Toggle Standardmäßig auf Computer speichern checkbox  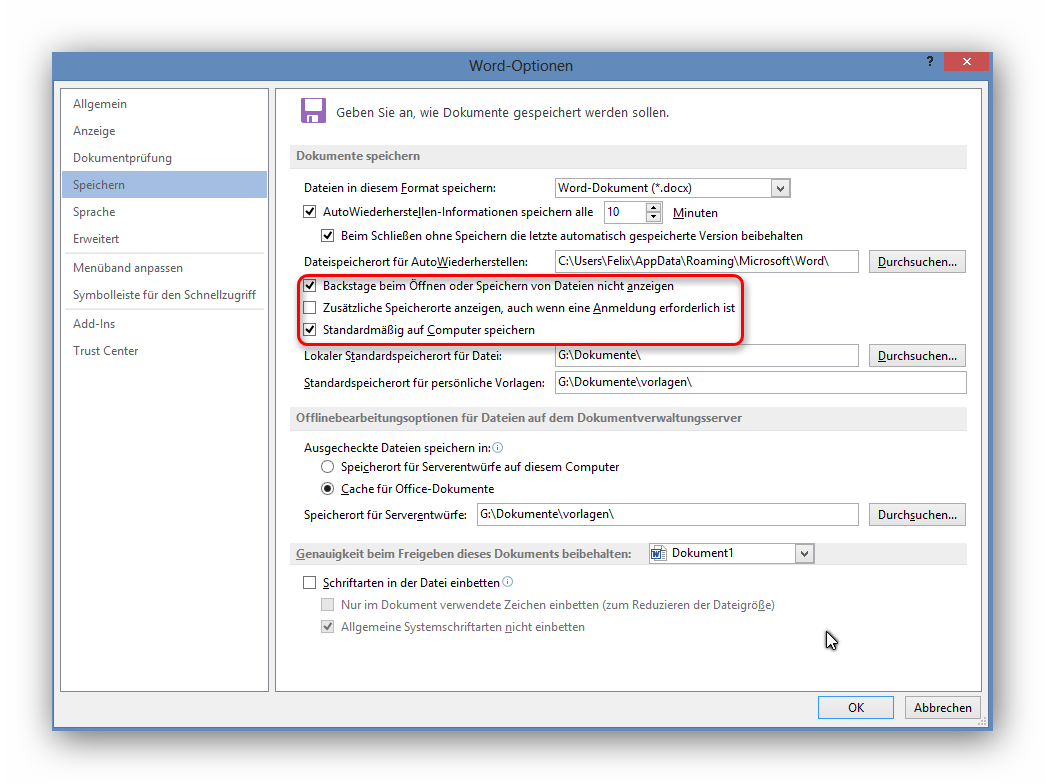[309, 330]
